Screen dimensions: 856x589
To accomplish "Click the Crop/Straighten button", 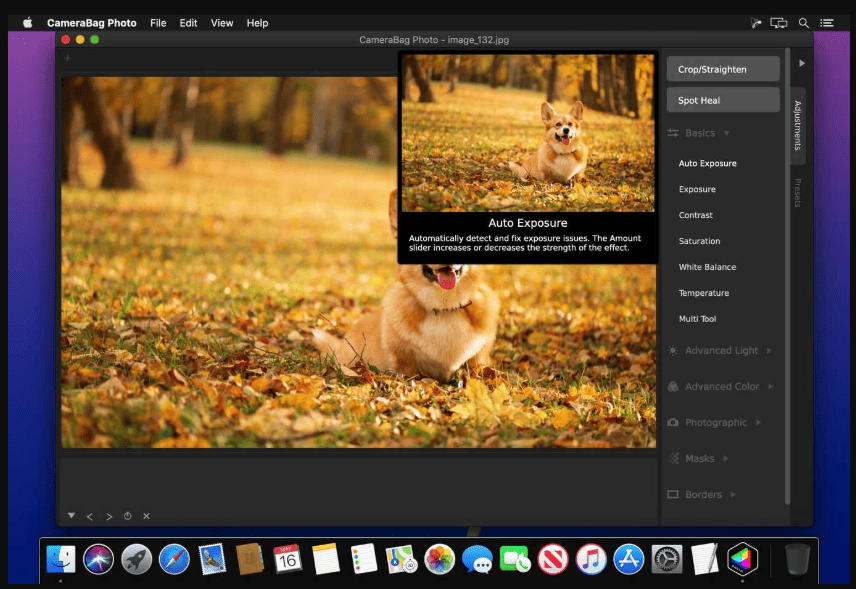I will click(723, 69).
